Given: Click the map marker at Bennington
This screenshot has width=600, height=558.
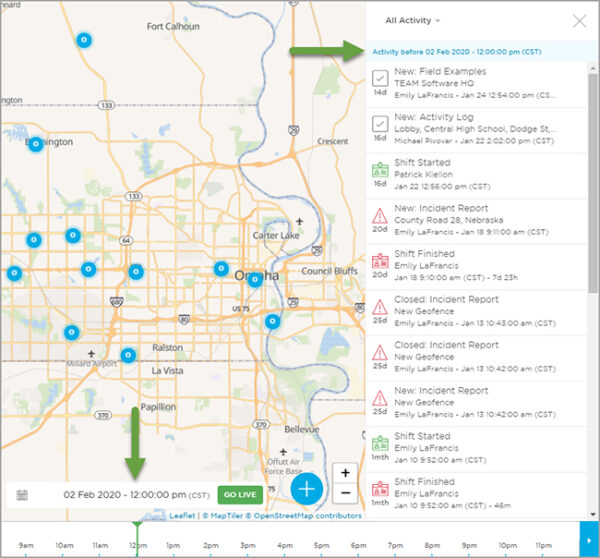Looking at the screenshot, I should coord(36,144).
